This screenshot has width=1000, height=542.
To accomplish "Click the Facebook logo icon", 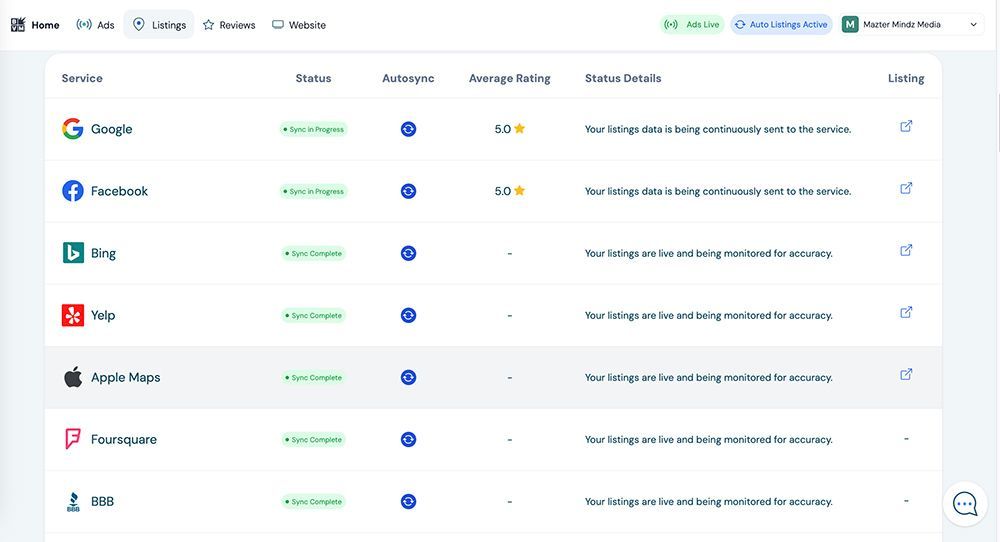I will click(x=73, y=191).
